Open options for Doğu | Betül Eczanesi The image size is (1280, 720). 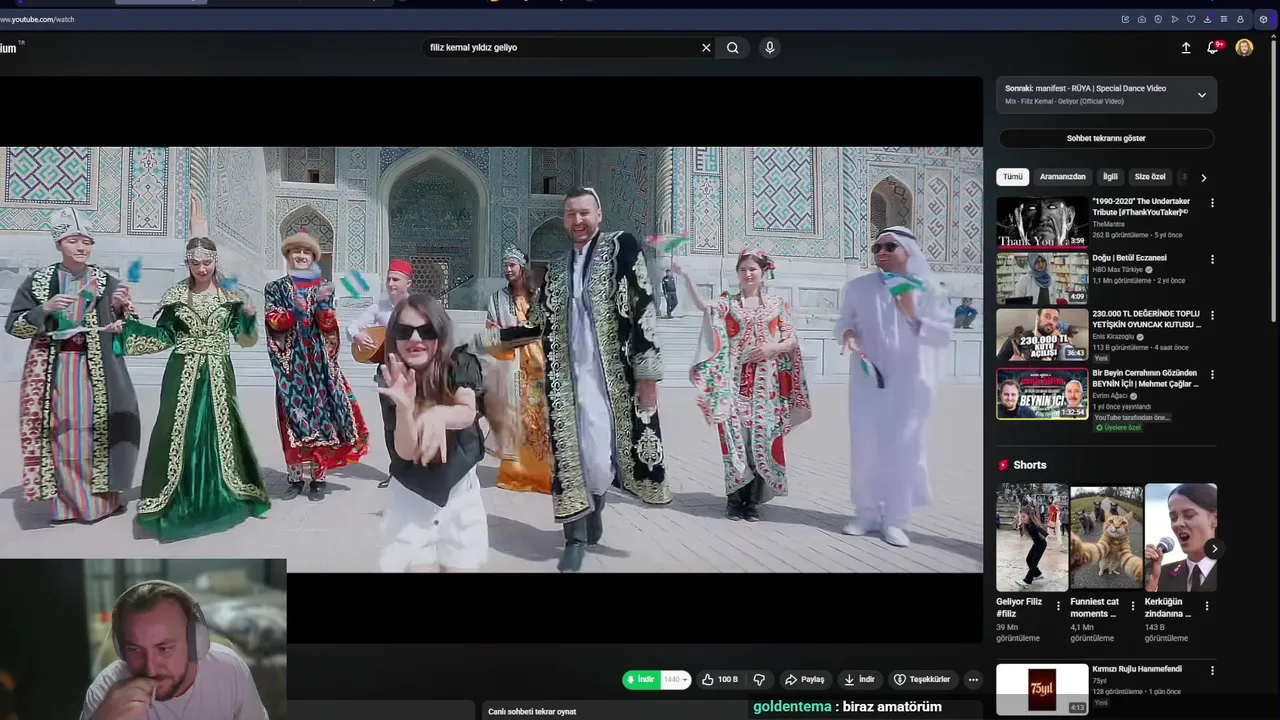[x=1212, y=259]
